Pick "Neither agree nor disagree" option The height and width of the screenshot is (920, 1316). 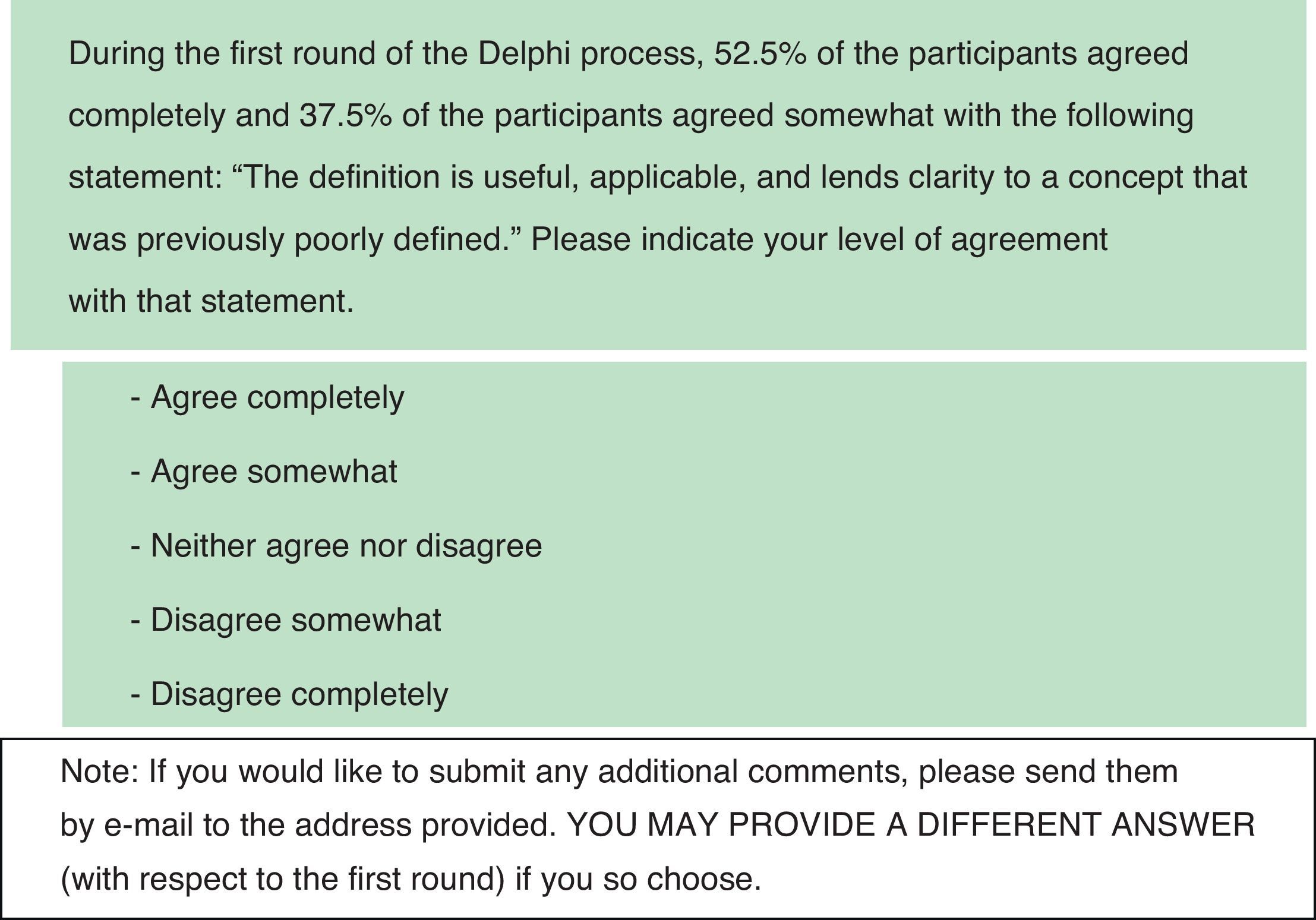click(346, 546)
